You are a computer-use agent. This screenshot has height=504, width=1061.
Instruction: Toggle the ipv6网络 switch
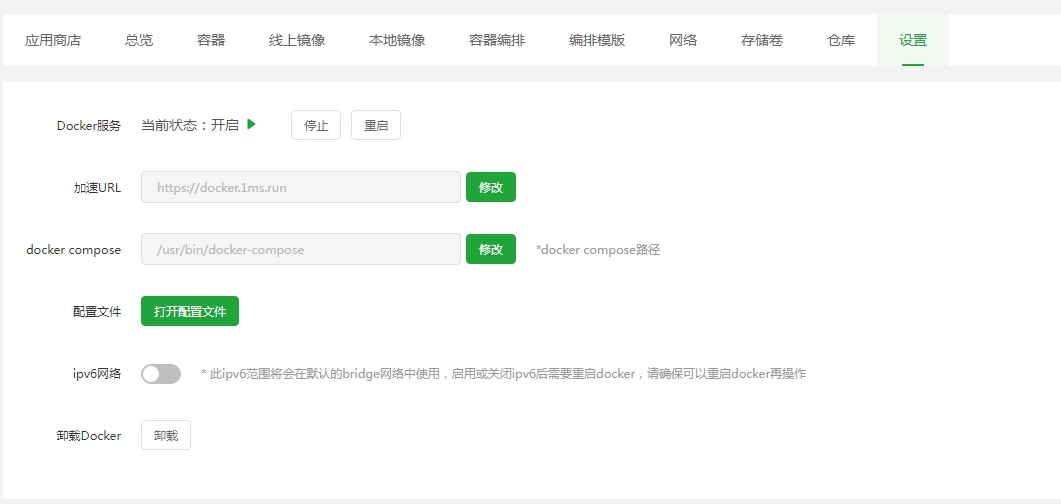(x=161, y=374)
